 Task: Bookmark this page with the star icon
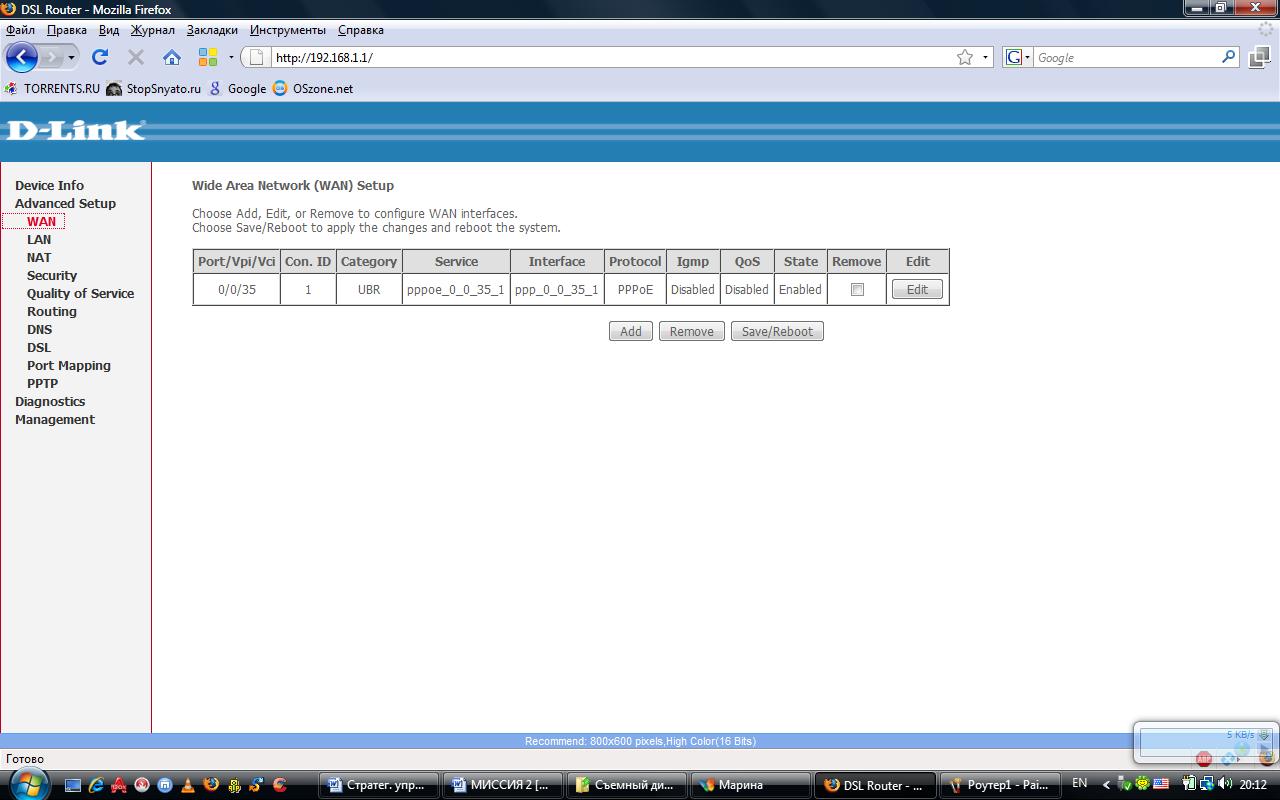965,57
